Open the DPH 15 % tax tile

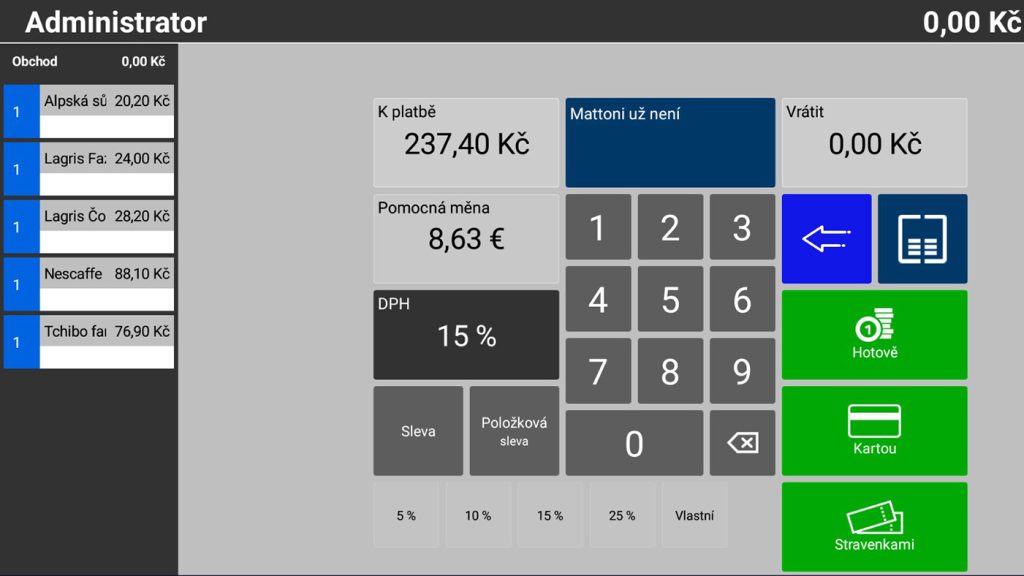pyautogui.click(x=466, y=335)
